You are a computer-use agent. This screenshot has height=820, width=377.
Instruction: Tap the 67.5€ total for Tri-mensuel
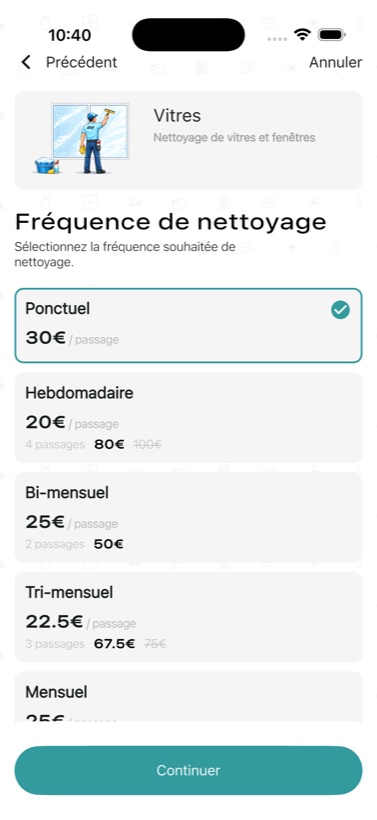115,644
